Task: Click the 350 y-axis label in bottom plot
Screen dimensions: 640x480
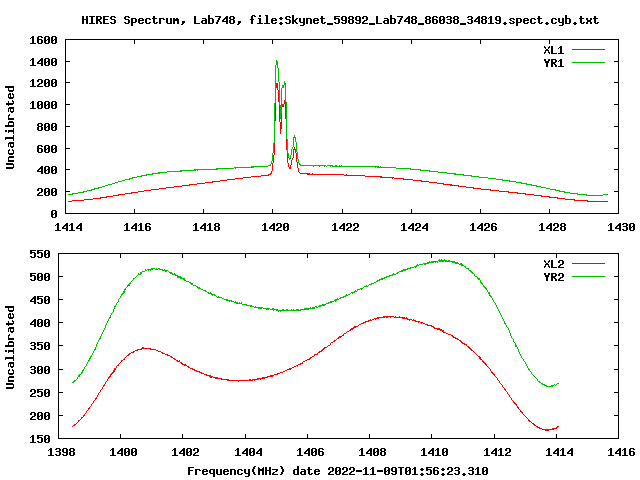Action: 40,347
